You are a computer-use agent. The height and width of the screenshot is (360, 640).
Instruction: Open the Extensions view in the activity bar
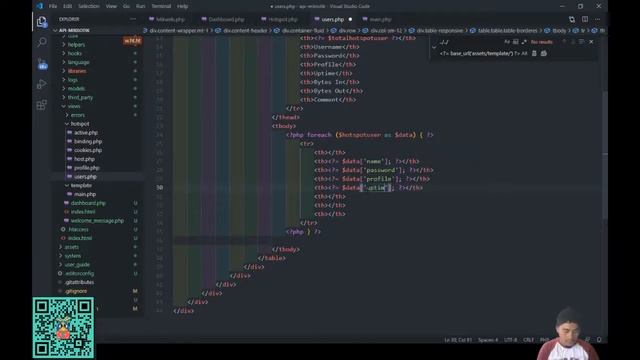tap(42, 105)
